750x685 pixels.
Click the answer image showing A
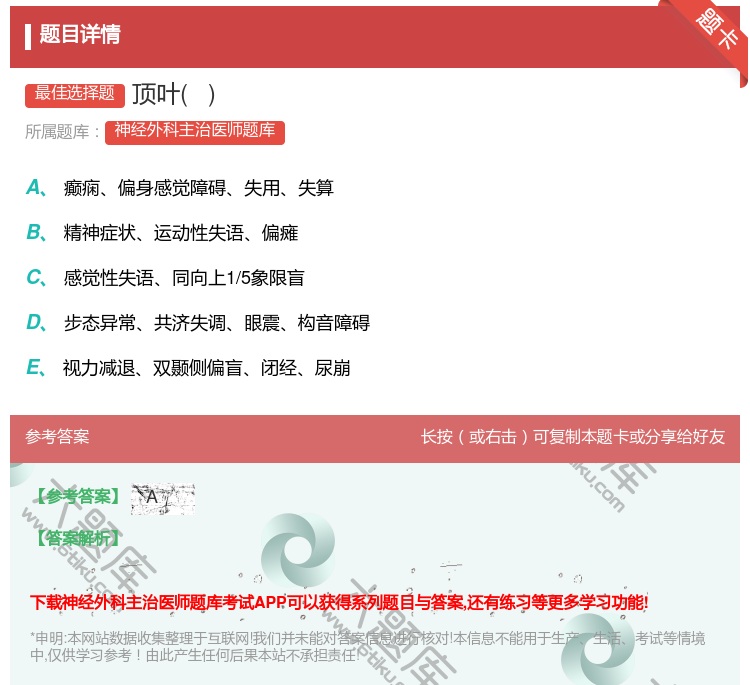coord(163,499)
